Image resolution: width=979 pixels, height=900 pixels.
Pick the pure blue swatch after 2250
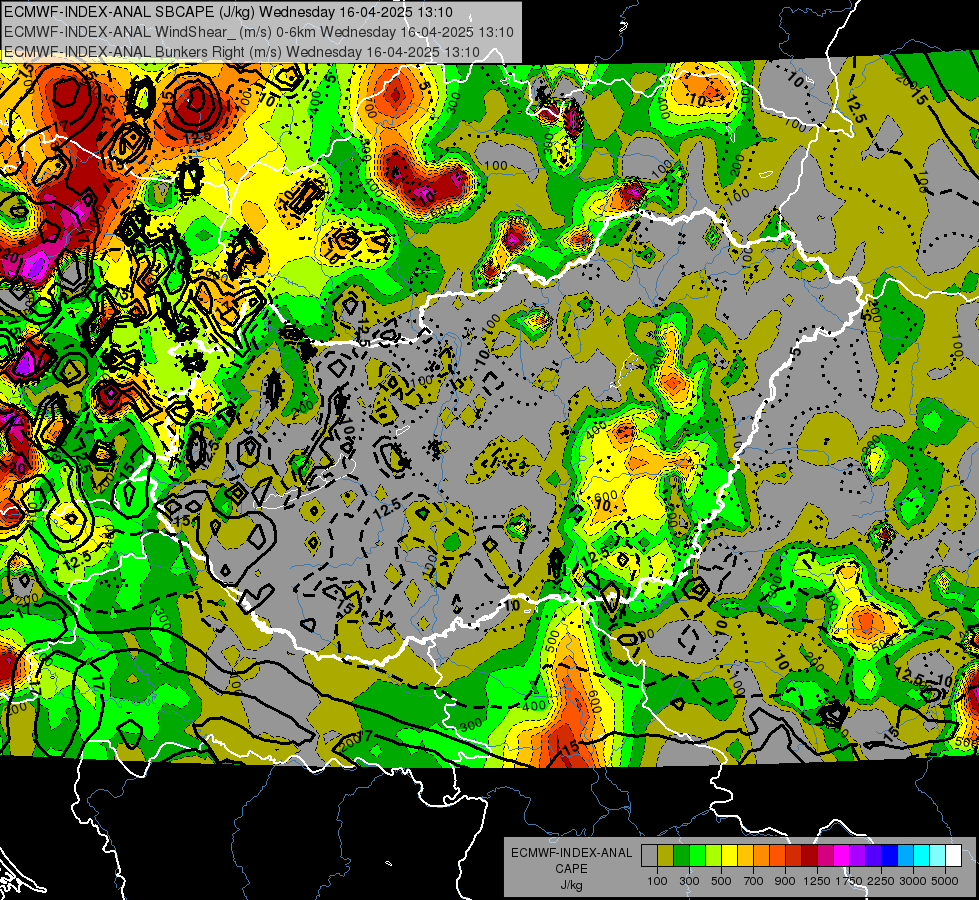(x=889, y=855)
